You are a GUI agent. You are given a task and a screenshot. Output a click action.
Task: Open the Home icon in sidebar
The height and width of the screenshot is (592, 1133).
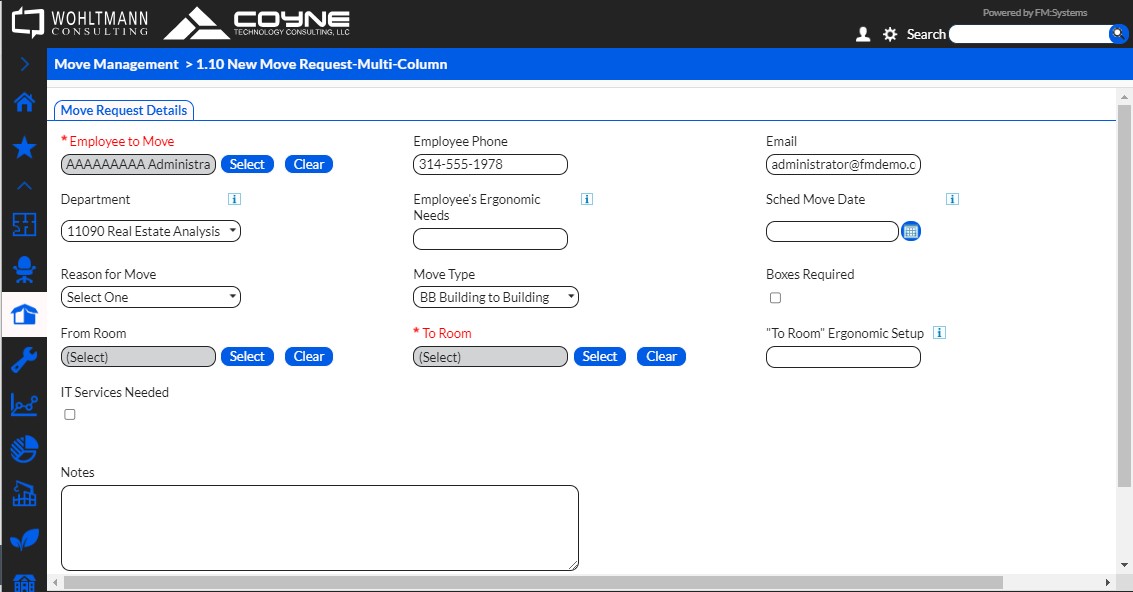(24, 103)
